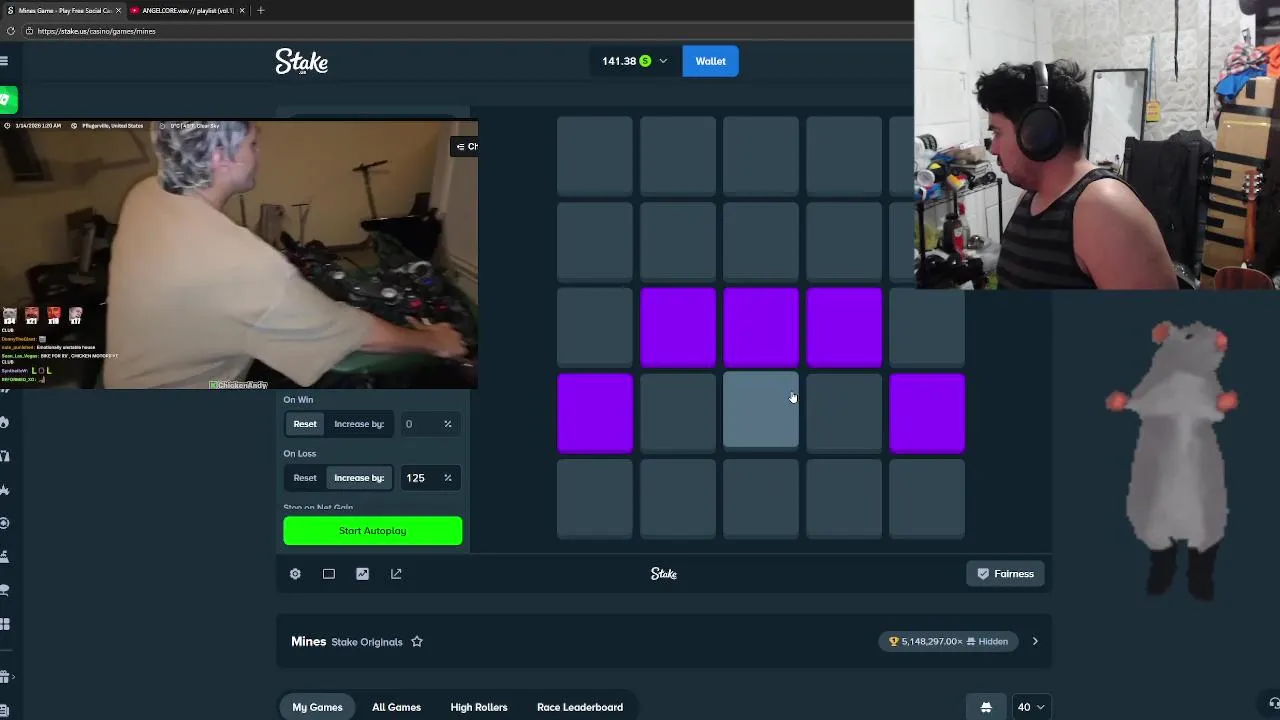Toggle theatre mode rectangle icon
Image resolution: width=1280 pixels, height=720 pixels.
329,574
